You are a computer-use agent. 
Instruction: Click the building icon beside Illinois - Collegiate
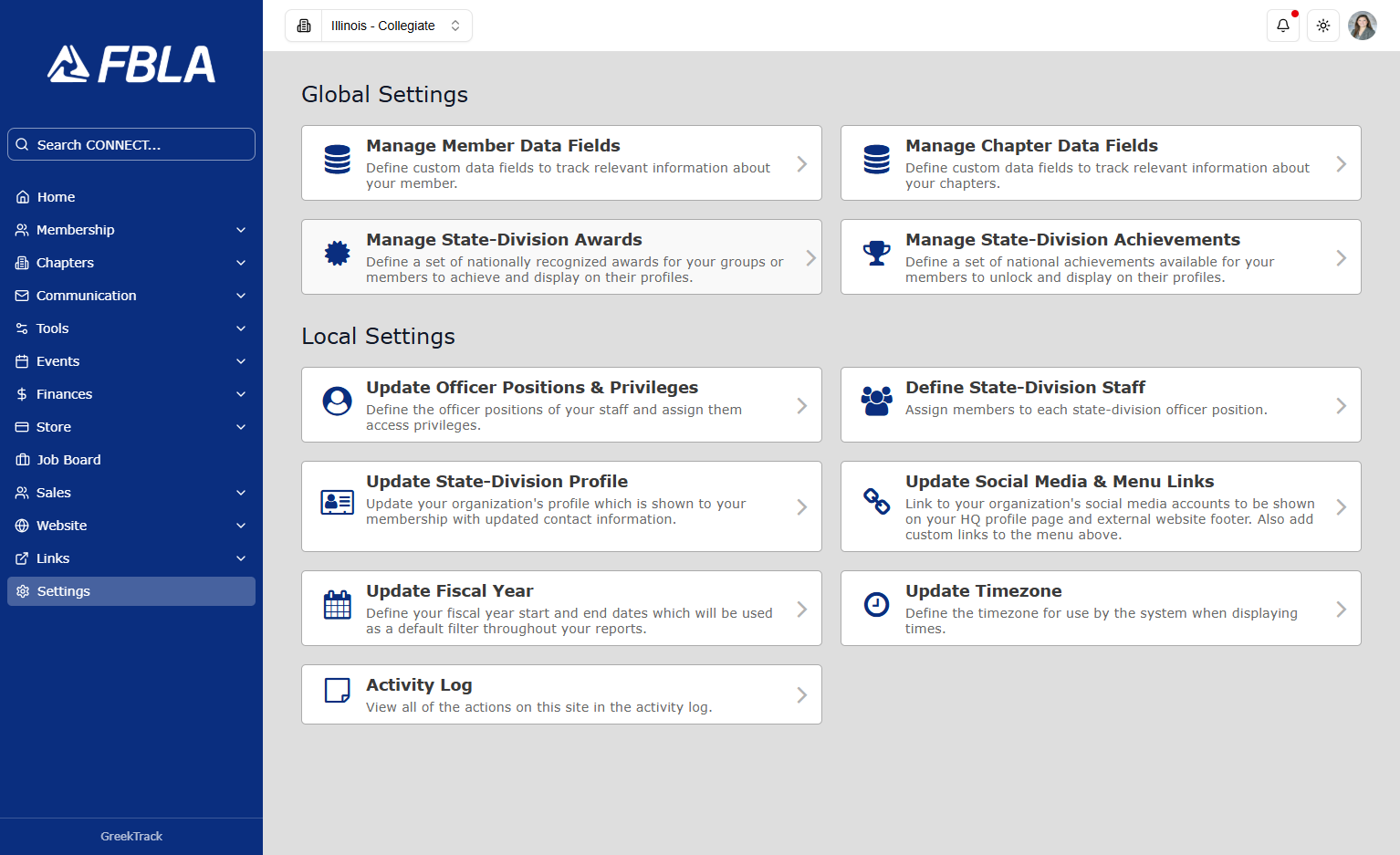pyautogui.click(x=304, y=26)
